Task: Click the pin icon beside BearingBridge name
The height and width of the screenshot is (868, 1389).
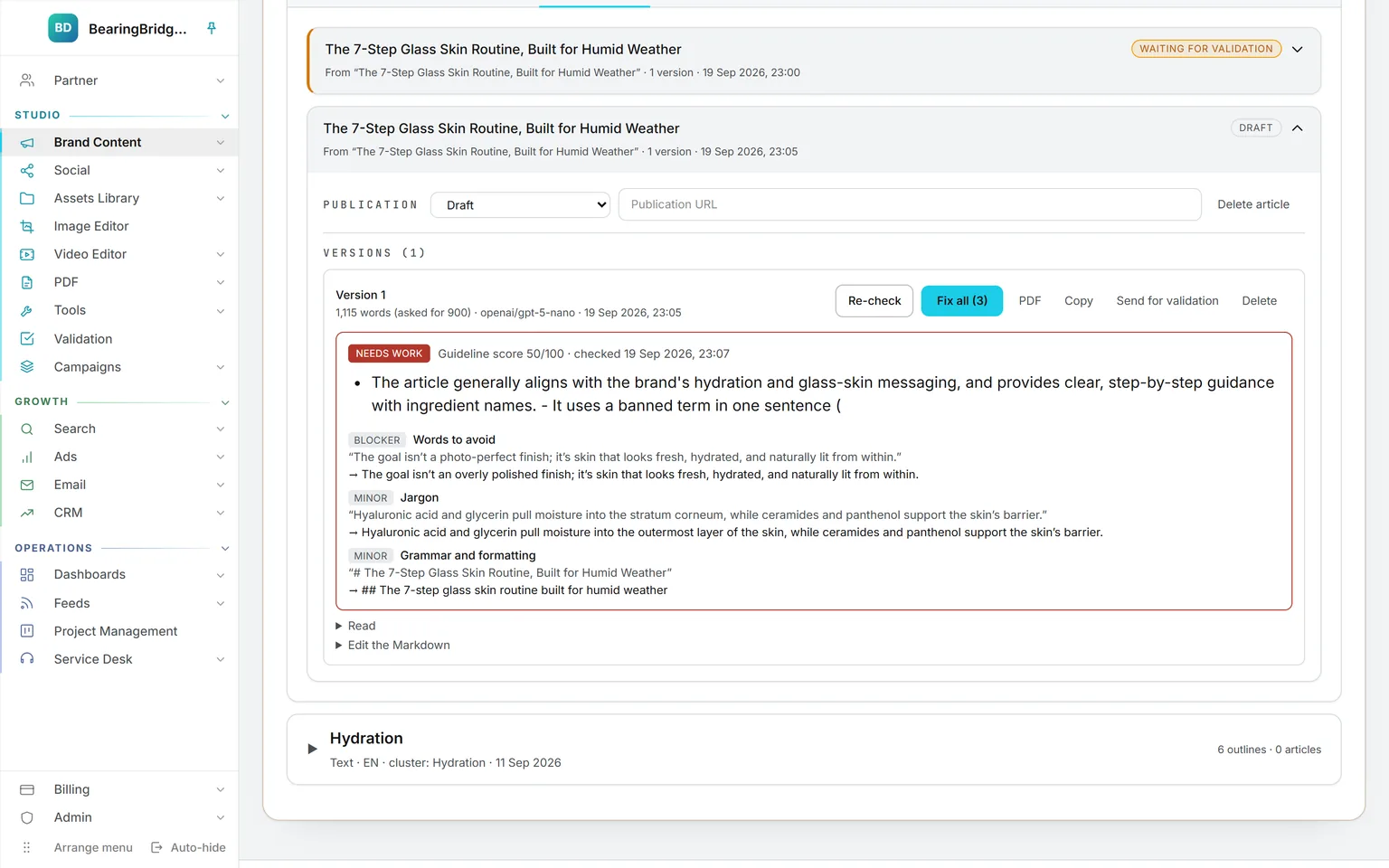Action: pos(212,28)
